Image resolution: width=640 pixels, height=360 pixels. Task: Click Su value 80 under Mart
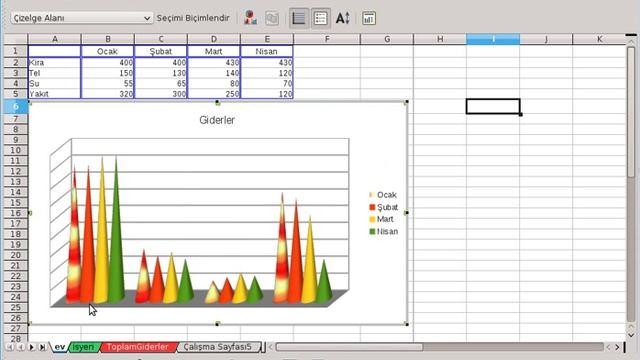pos(214,83)
